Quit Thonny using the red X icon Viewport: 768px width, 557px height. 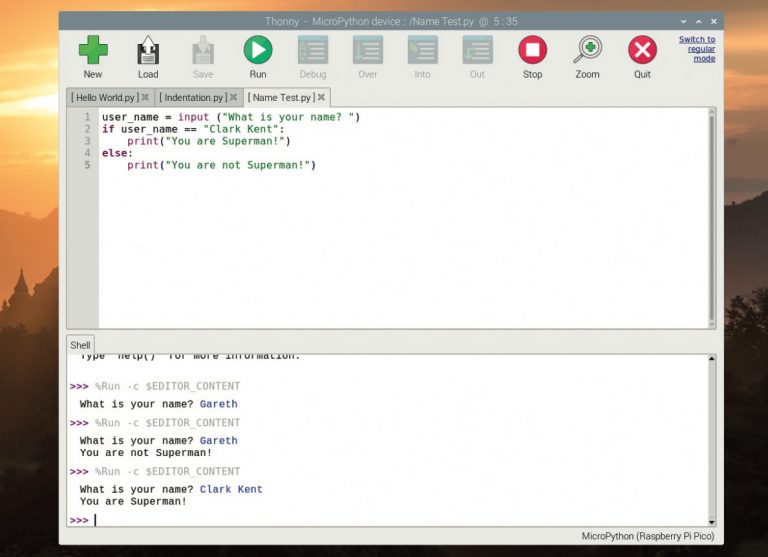642,50
